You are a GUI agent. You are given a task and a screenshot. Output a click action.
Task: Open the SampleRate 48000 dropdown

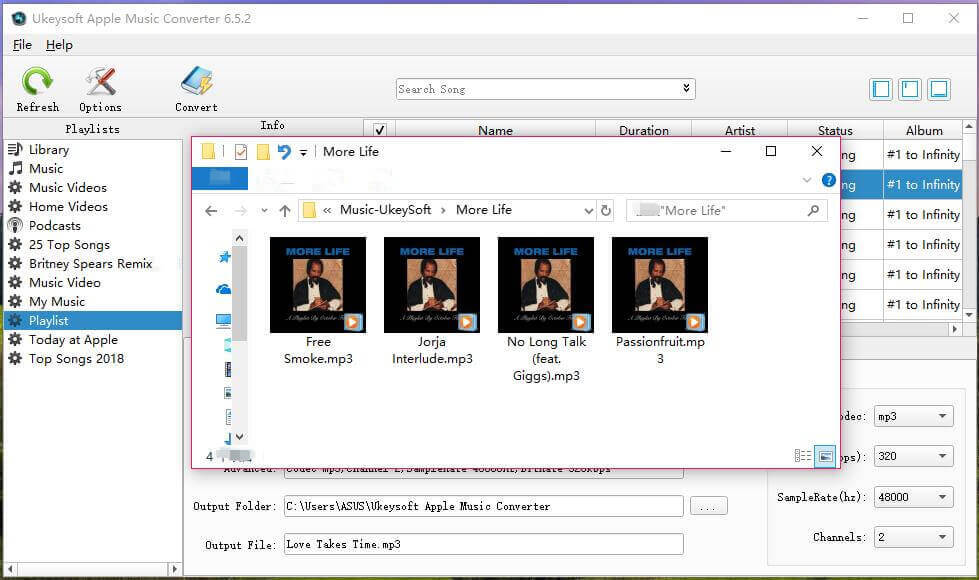click(x=913, y=497)
